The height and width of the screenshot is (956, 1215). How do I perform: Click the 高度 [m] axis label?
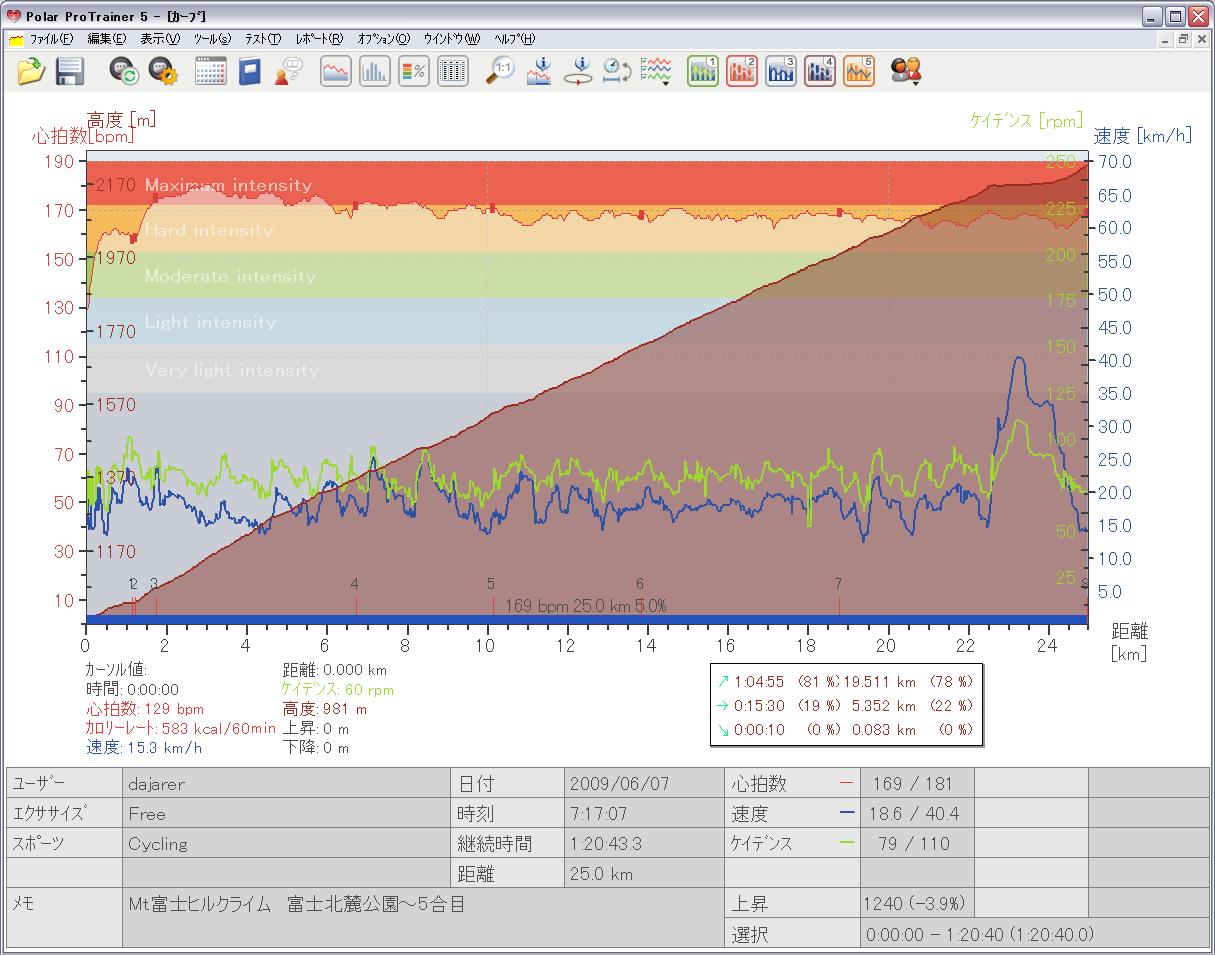click(121, 119)
